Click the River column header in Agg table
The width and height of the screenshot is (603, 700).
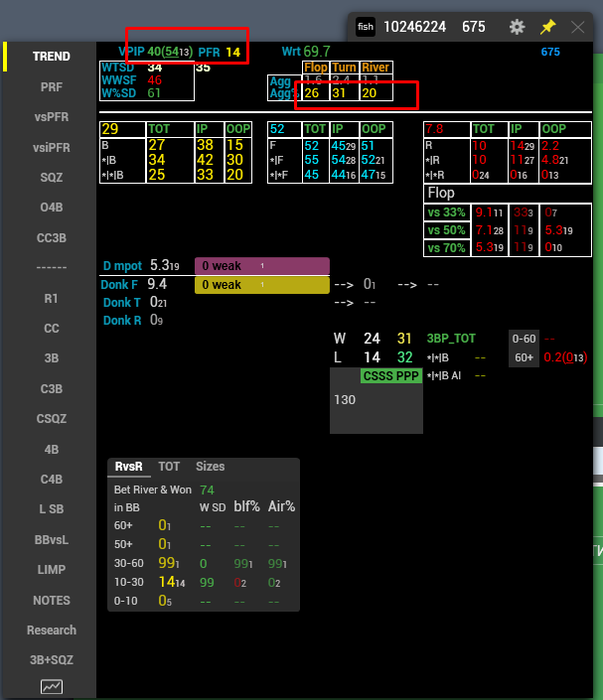(x=375, y=67)
